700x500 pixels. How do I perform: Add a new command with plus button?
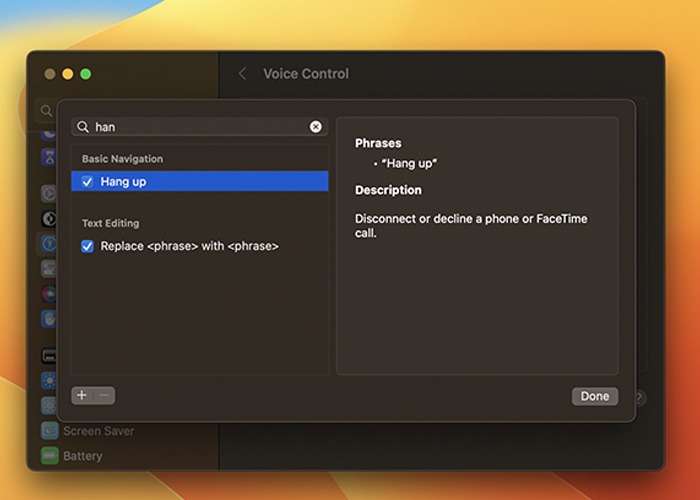(82, 396)
